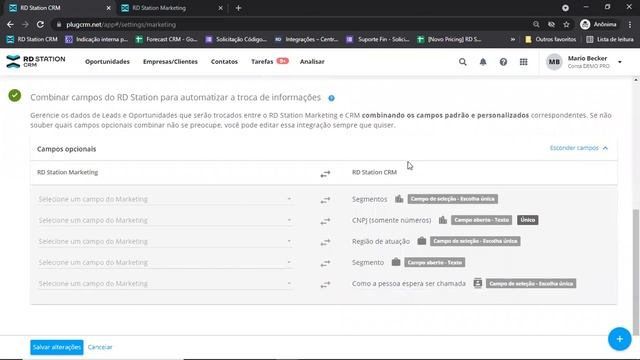Image resolution: width=640 pixels, height=360 pixels.
Task: Collapse fields with Esconder campos
Action: (x=579, y=148)
